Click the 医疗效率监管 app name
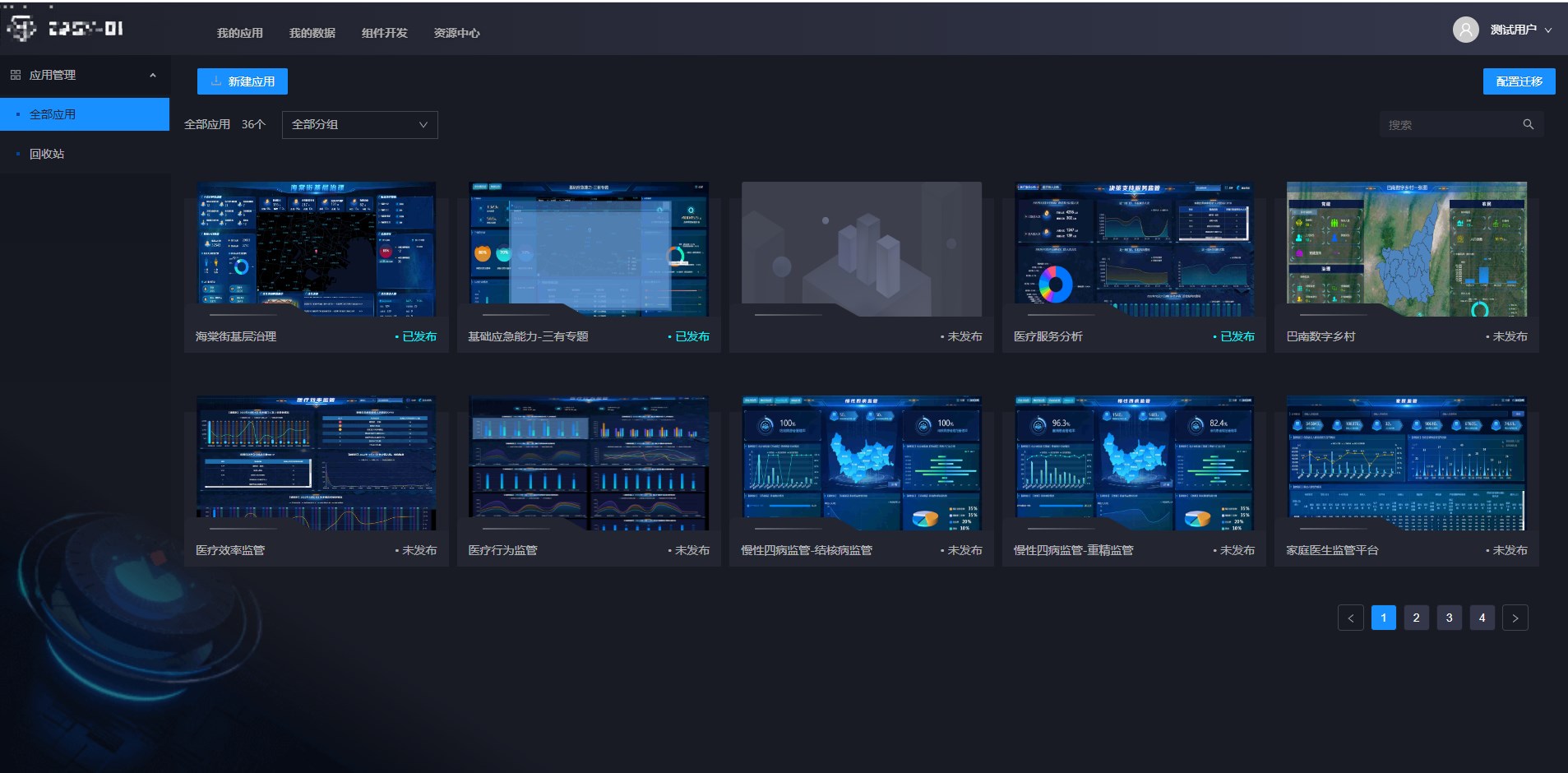 (x=230, y=550)
